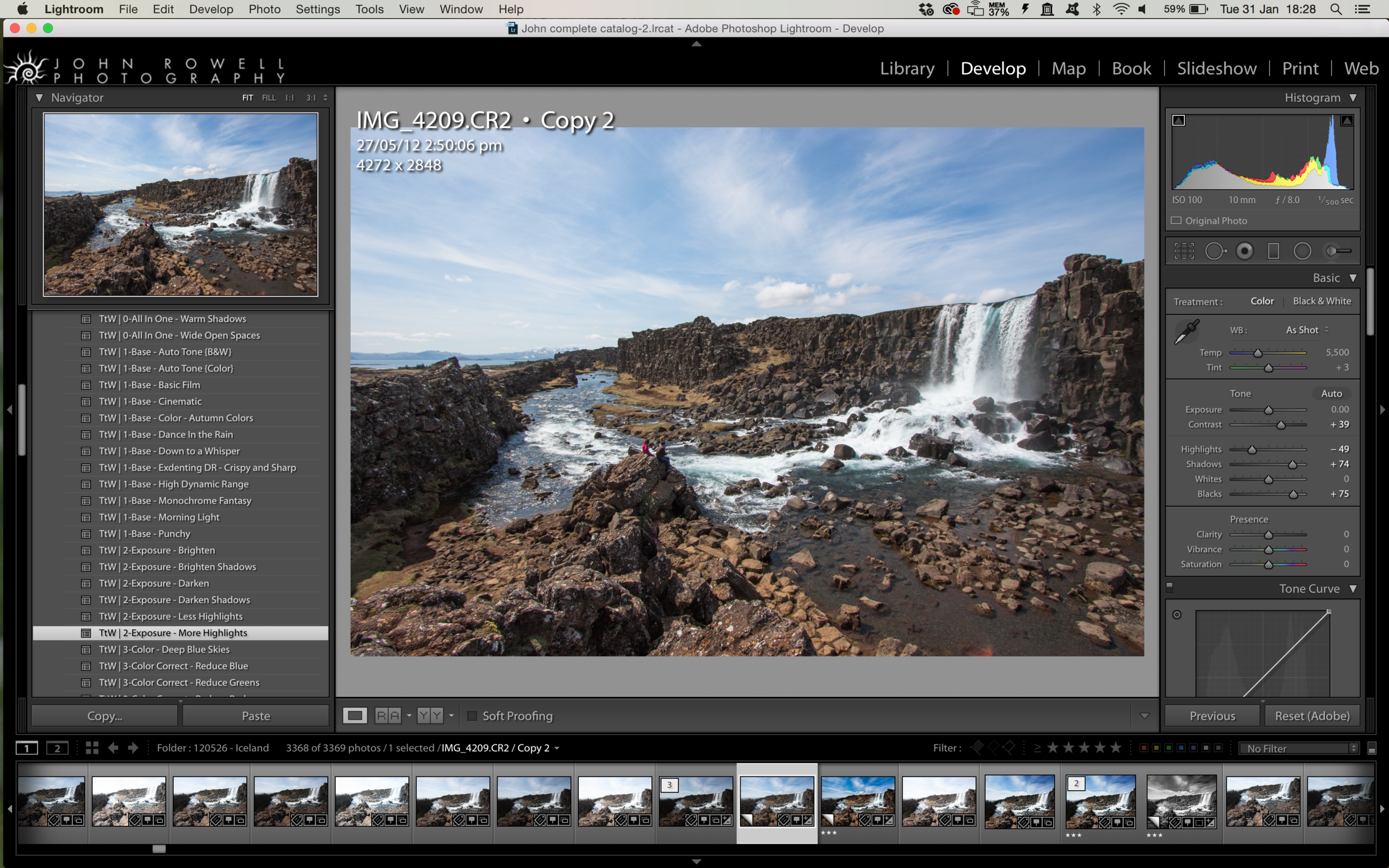Adjust the Exposure slider
This screenshot has width=1389, height=868.
pyautogui.click(x=1268, y=410)
